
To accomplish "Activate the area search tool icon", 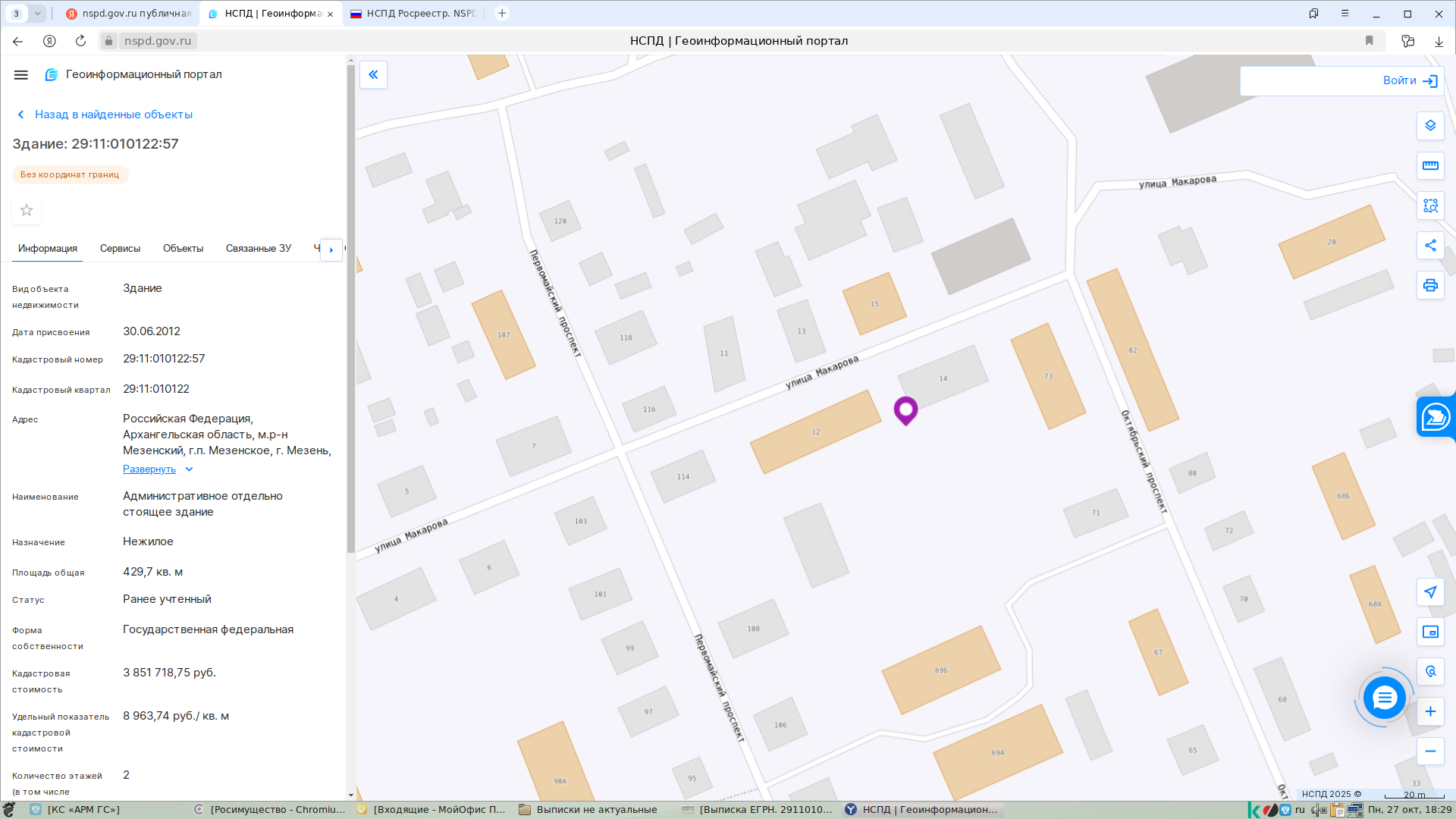I will click(x=1430, y=206).
